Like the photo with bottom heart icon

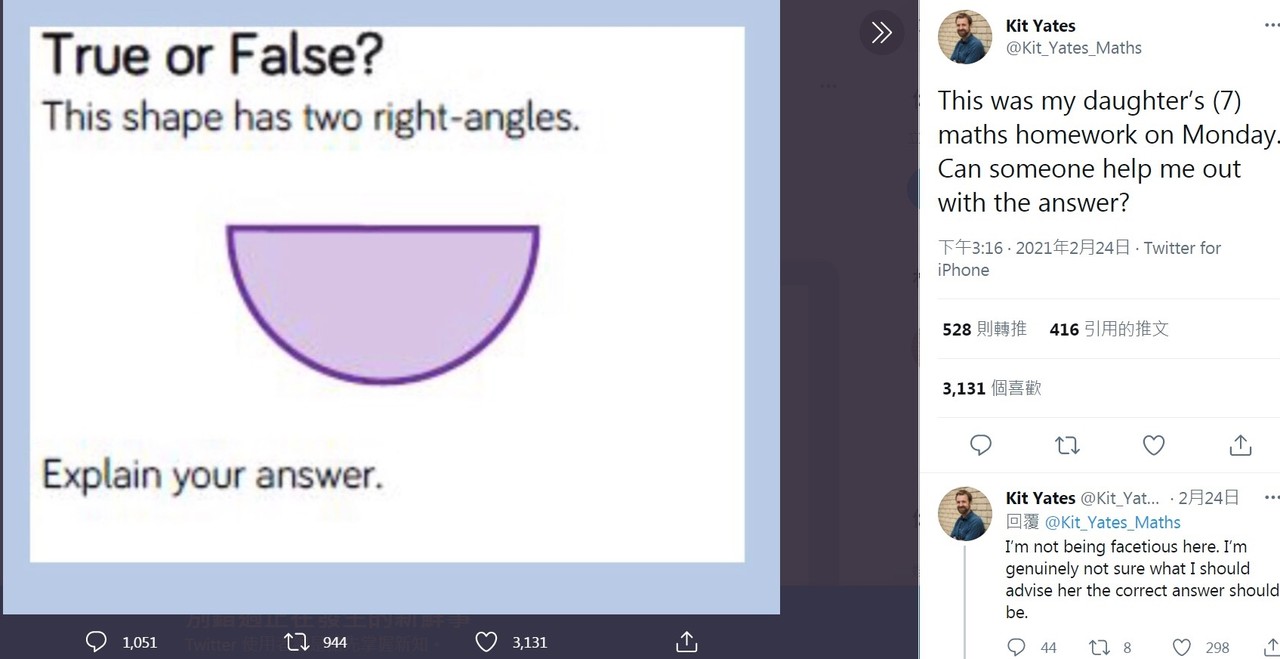pos(486,642)
